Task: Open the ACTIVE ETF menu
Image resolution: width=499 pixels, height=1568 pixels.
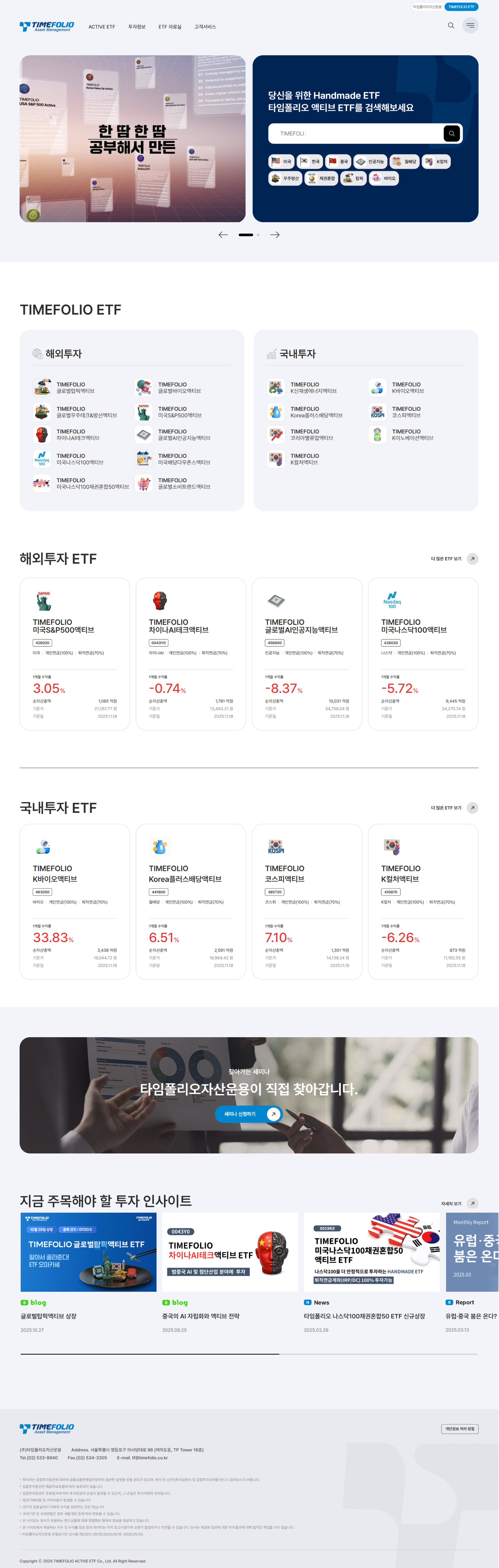Action: click(102, 26)
